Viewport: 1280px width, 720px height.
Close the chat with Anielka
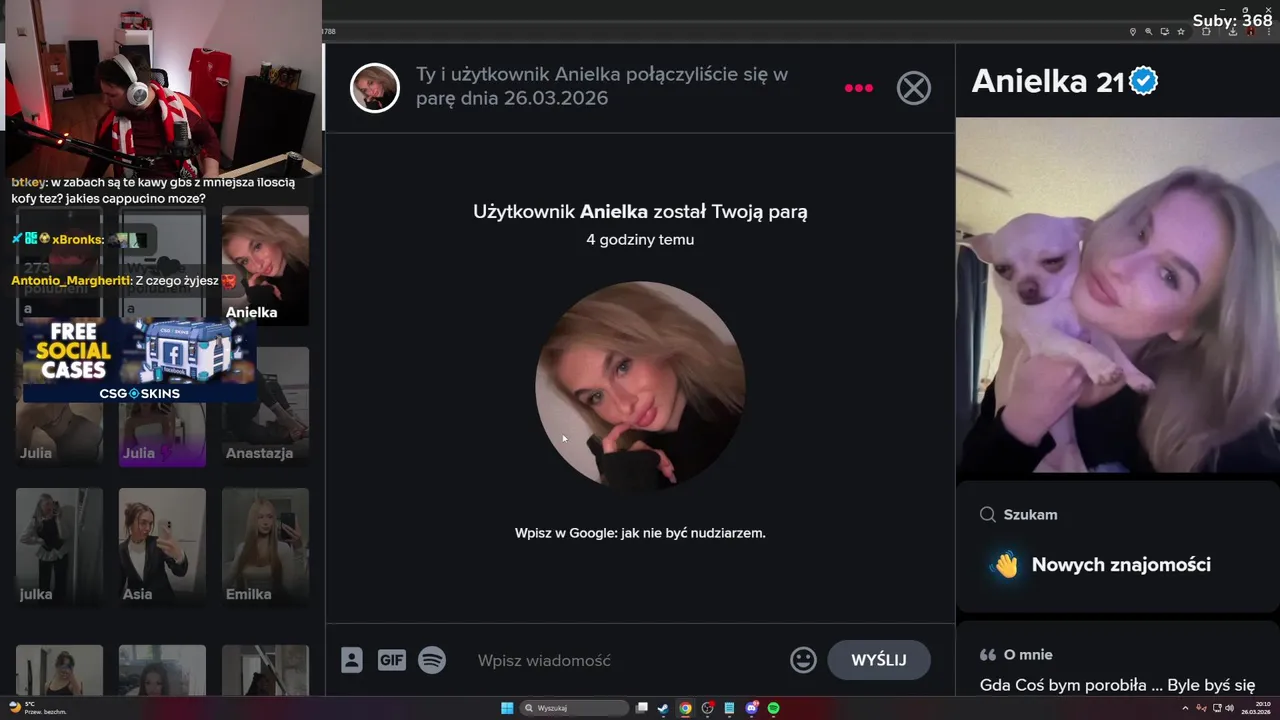tap(913, 88)
